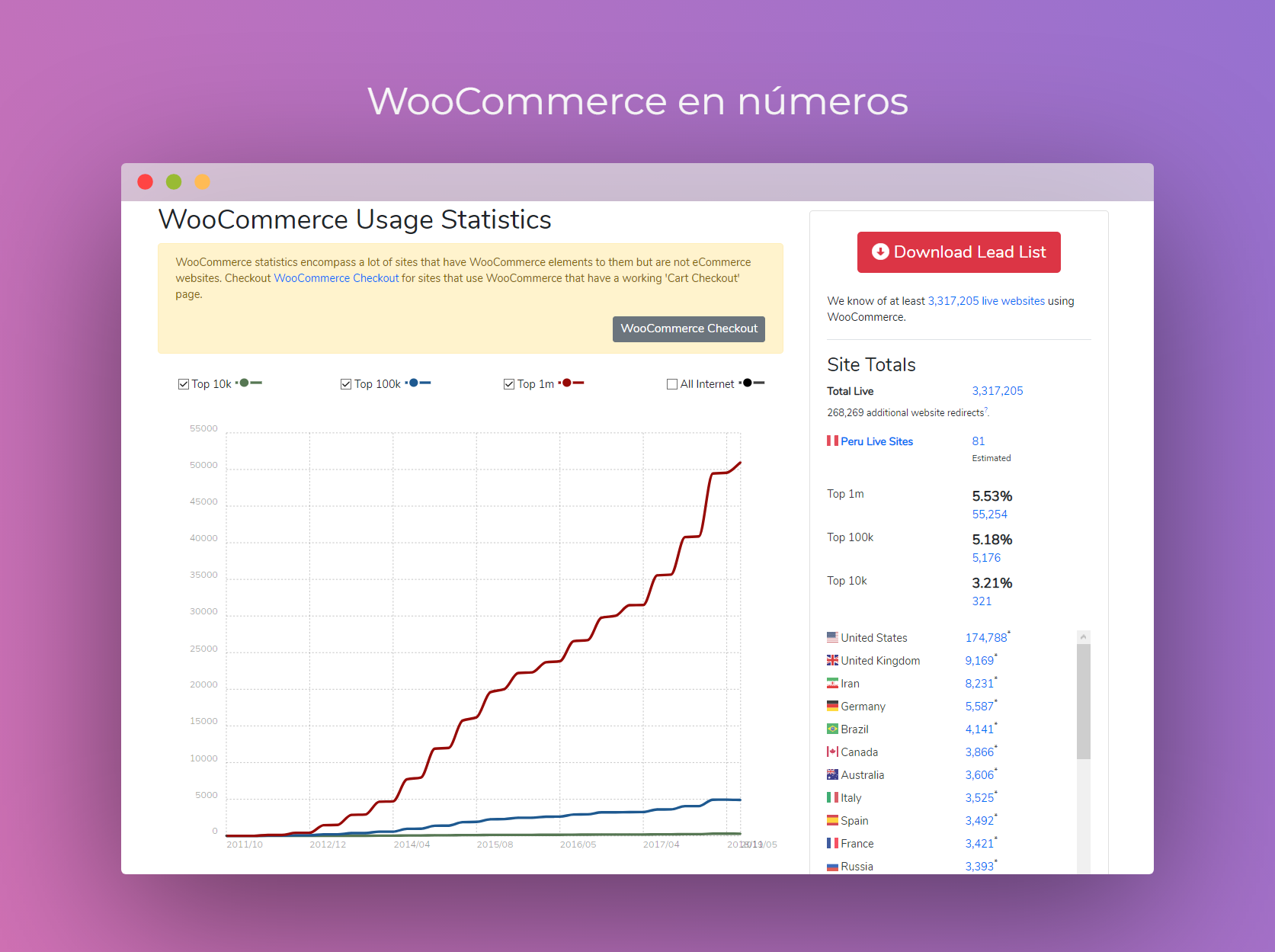Click the 5.18% Top 100k percentage

[x=991, y=540]
